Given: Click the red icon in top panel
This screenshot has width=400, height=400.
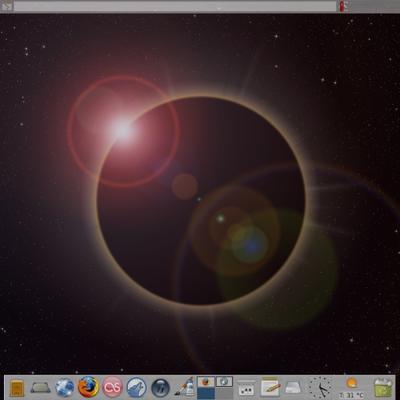Looking at the screenshot, I should (x=343, y=6).
